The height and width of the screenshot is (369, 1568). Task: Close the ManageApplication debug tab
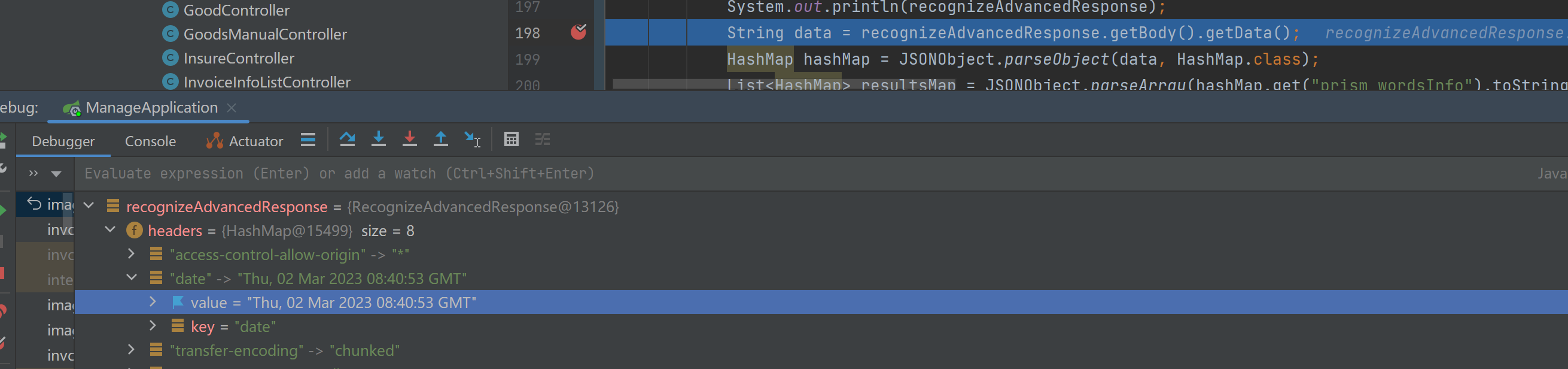click(232, 108)
